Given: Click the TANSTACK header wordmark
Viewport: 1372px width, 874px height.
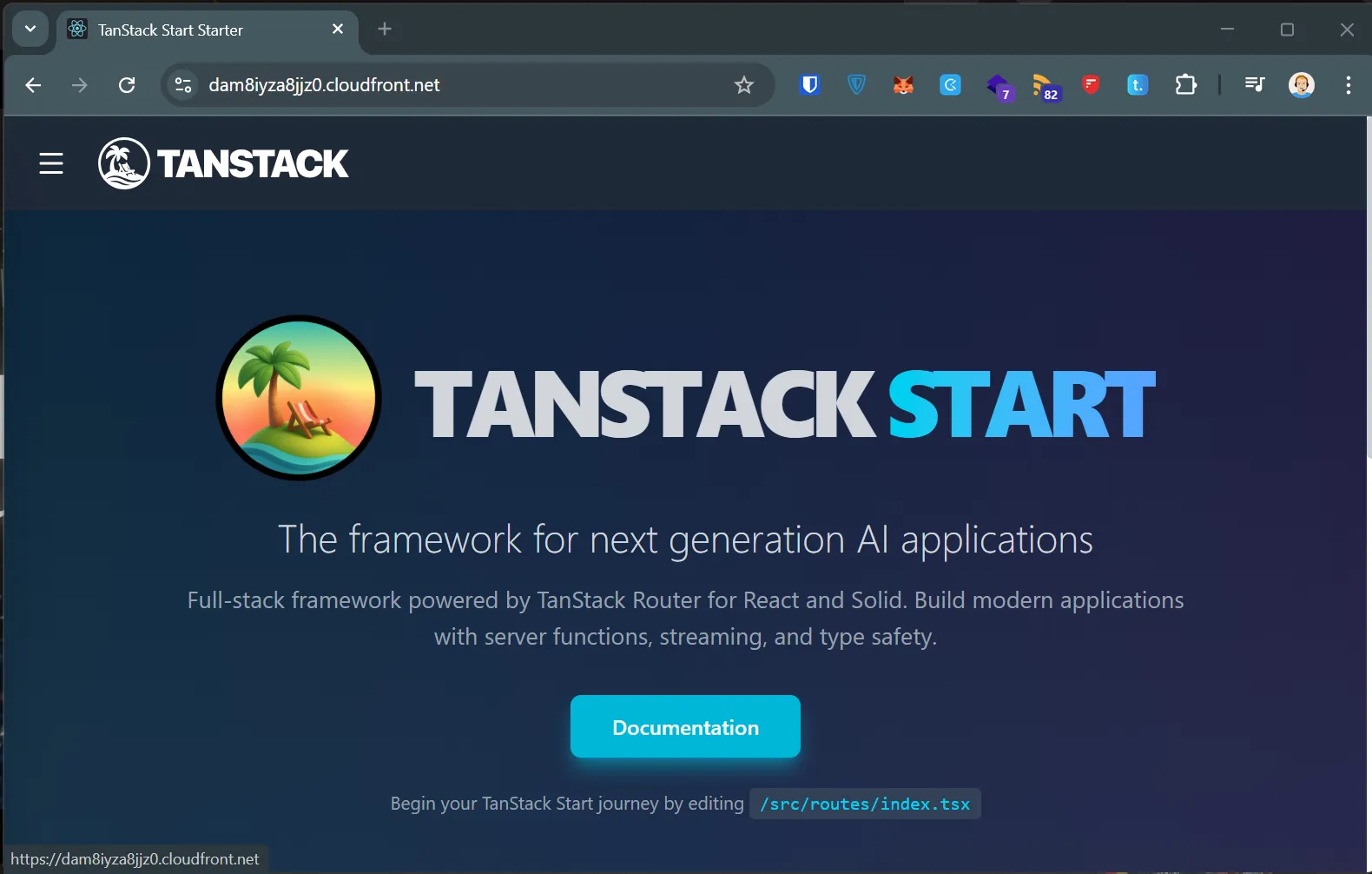Looking at the screenshot, I should [x=253, y=164].
